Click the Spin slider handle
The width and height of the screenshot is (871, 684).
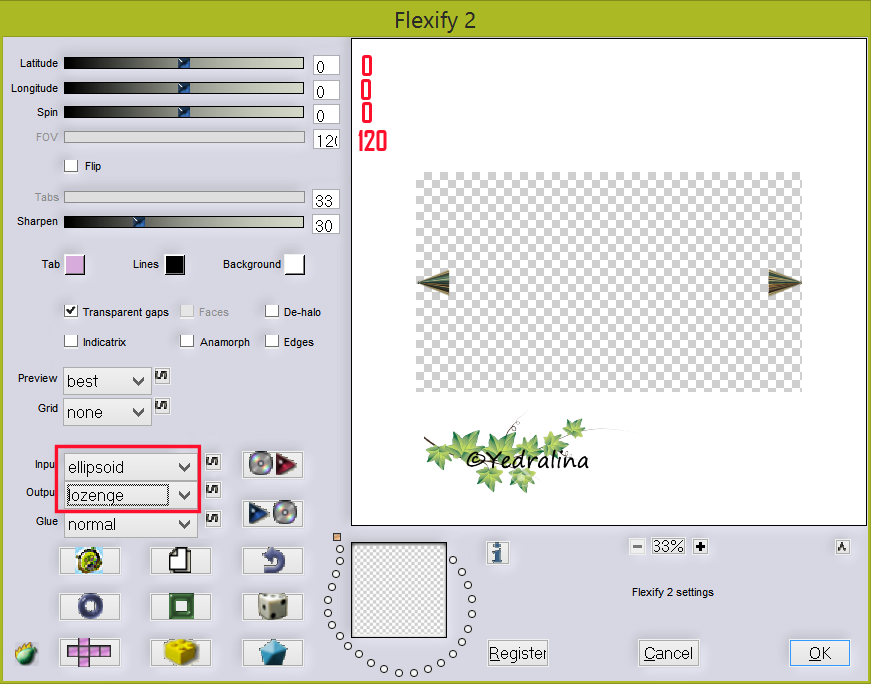(x=184, y=112)
